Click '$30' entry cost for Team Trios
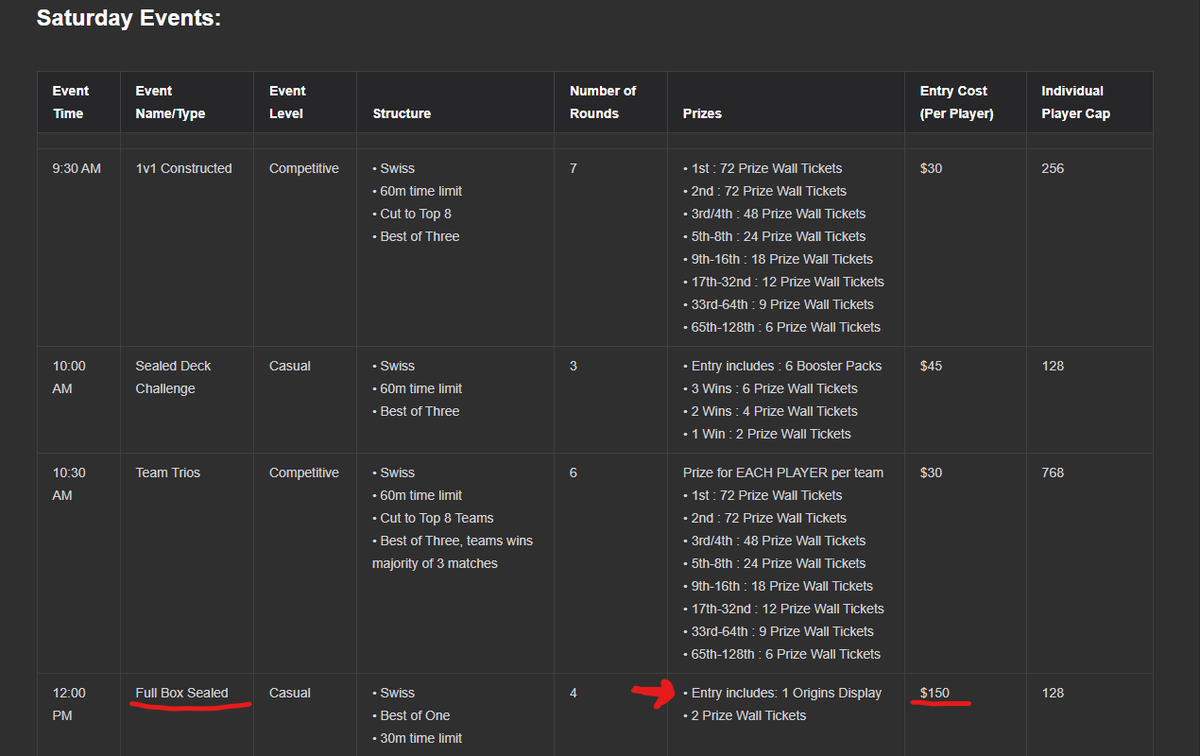 click(x=931, y=473)
